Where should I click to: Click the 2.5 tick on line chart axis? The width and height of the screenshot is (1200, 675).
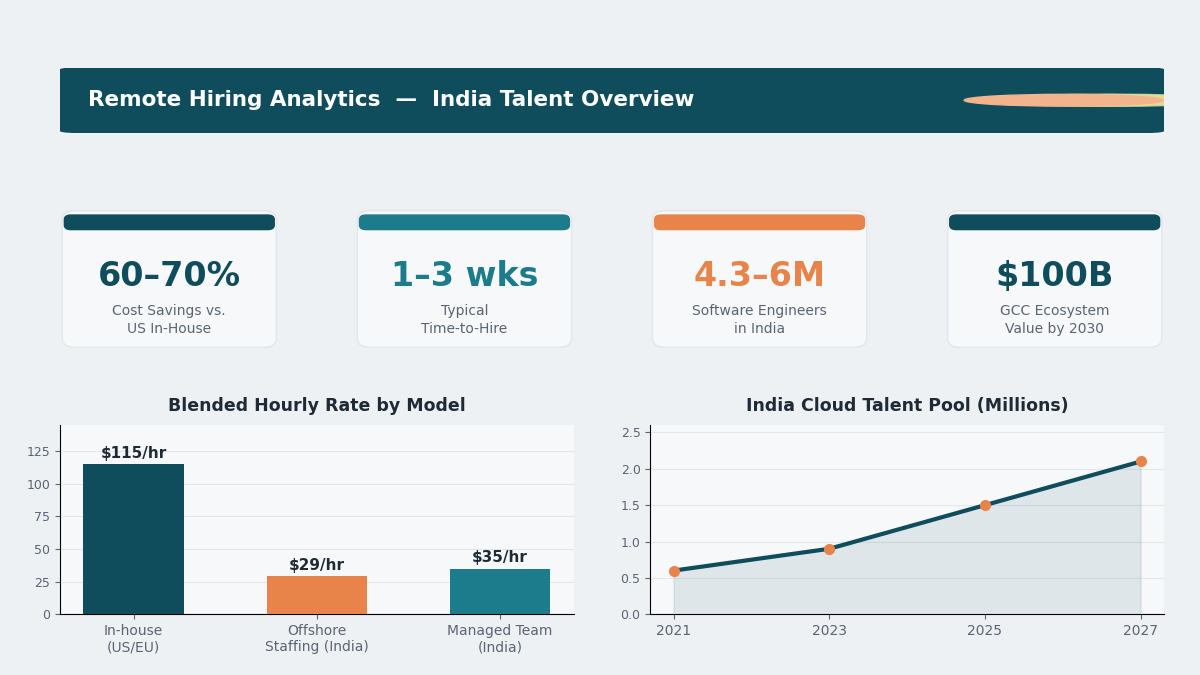tap(631, 433)
